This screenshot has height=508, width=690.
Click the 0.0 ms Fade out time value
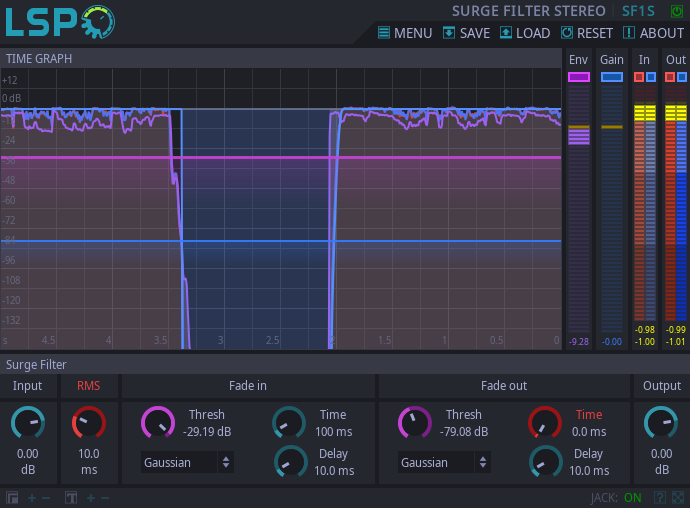[589, 432]
